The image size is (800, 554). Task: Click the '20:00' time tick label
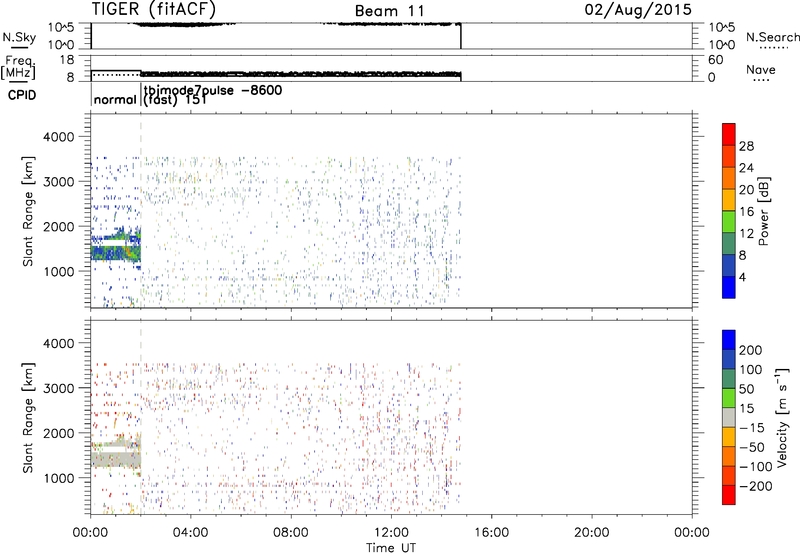click(x=592, y=533)
